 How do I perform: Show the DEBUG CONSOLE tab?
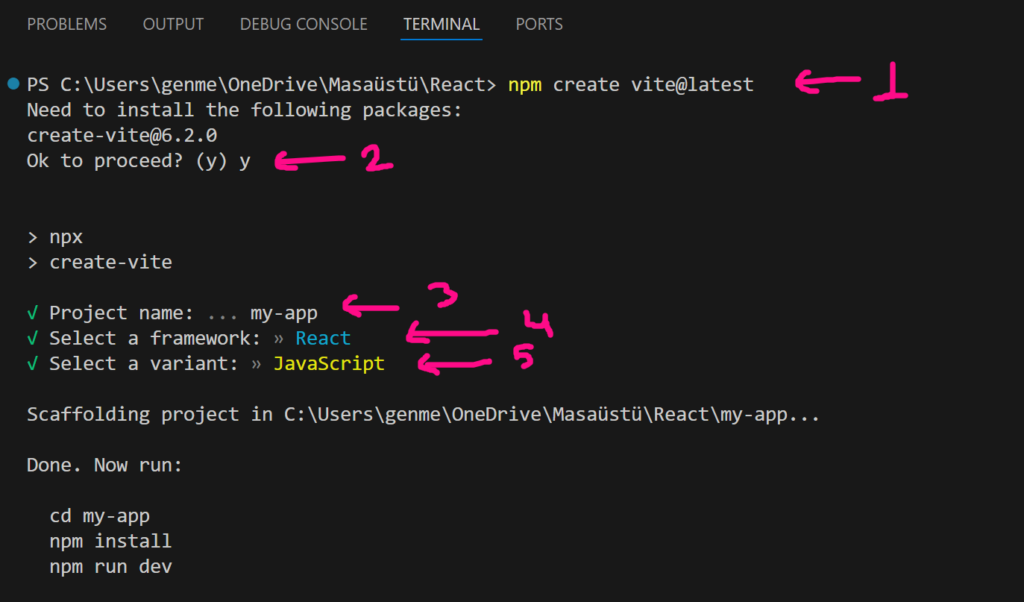[x=303, y=23]
